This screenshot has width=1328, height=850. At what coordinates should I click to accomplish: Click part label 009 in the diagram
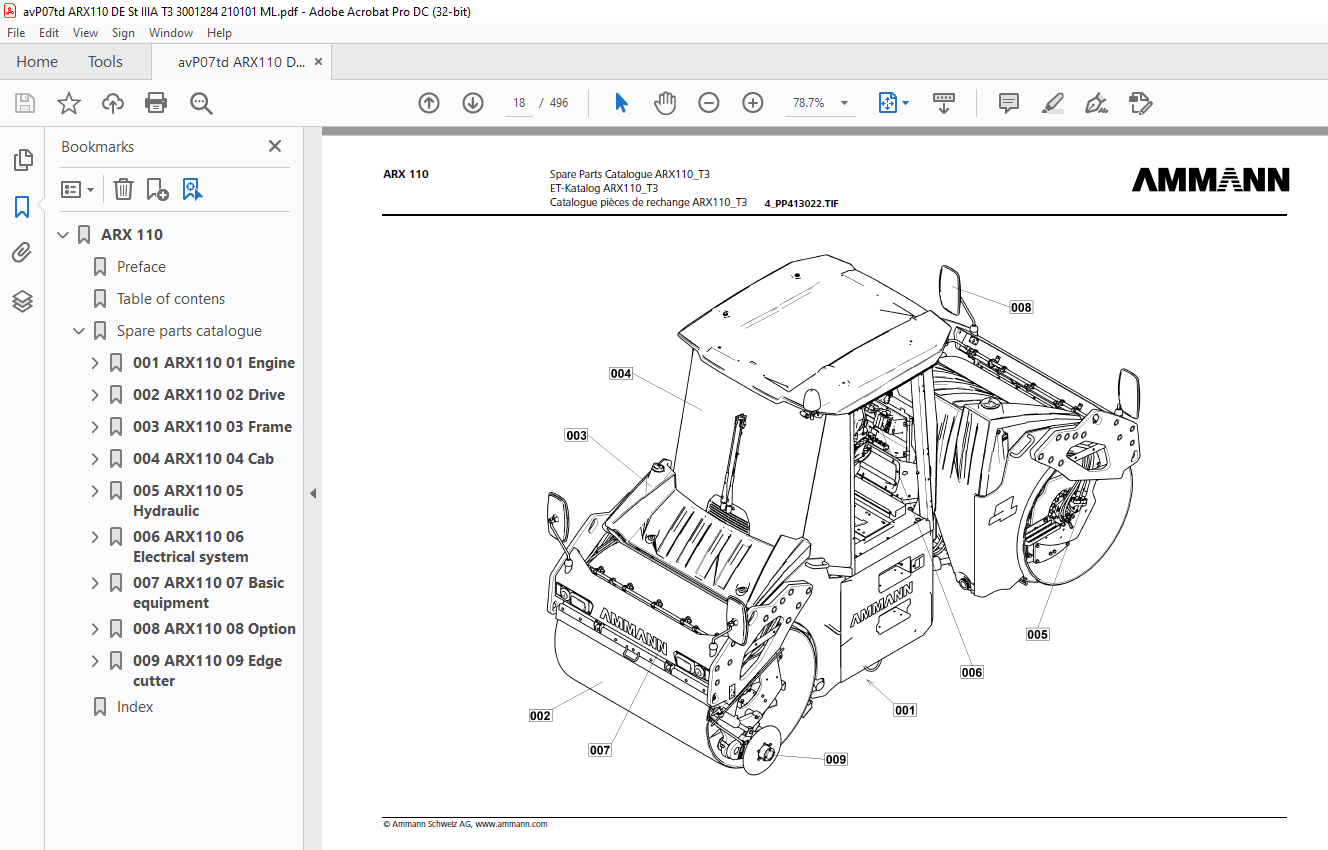click(836, 759)
